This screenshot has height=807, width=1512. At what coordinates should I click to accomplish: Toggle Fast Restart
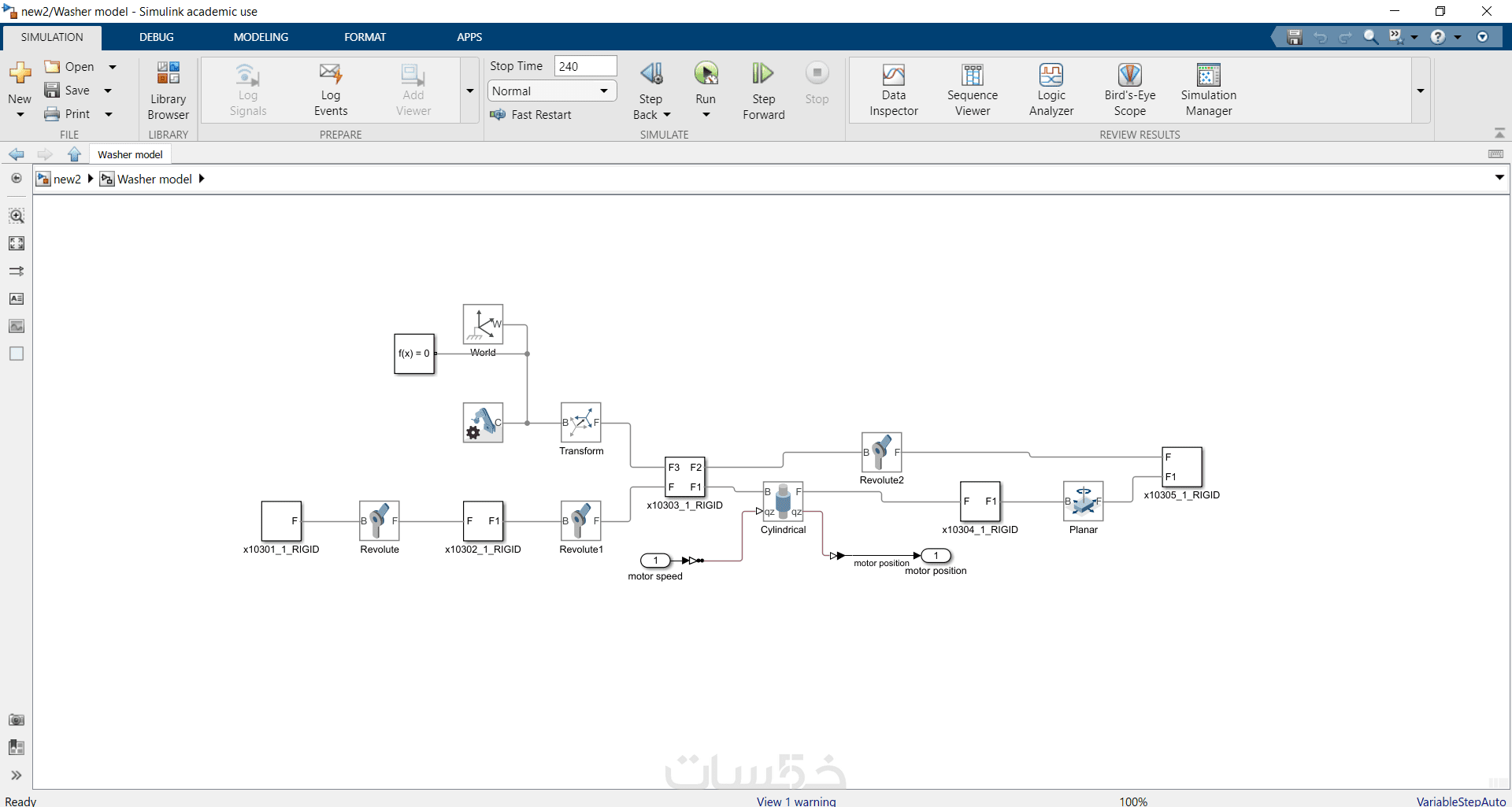[531, 115]
